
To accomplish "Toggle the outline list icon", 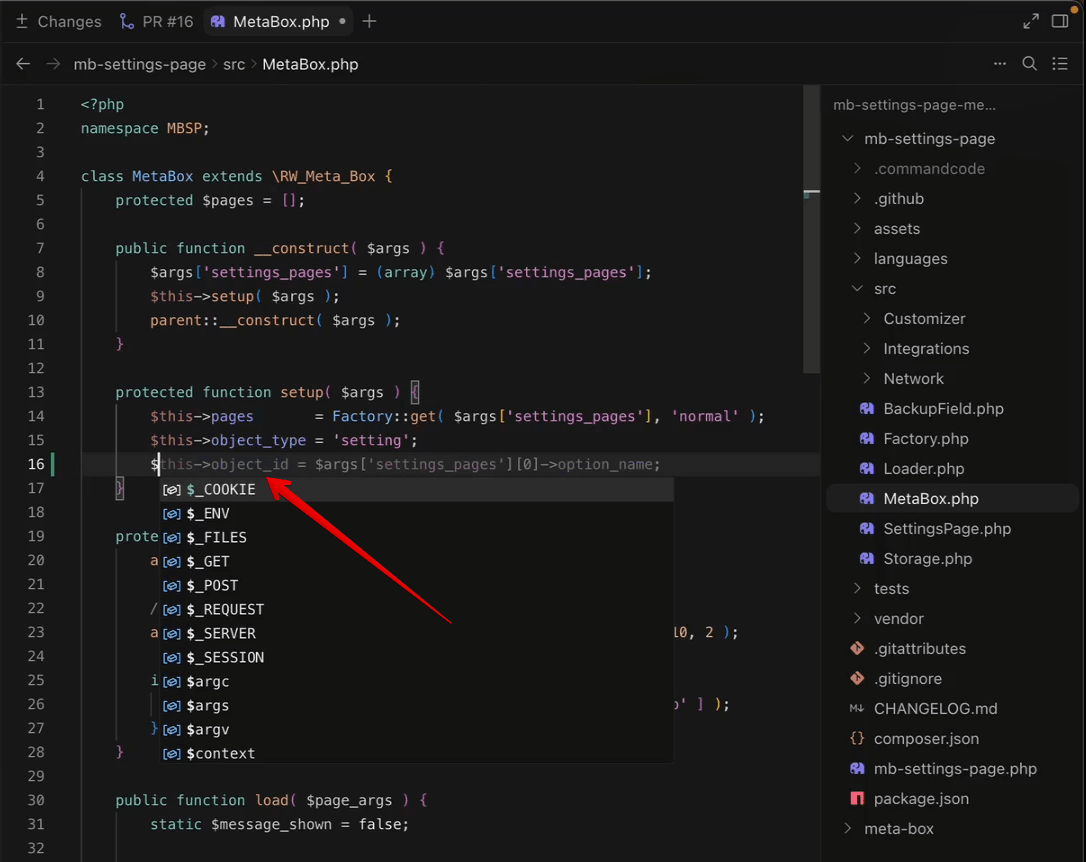I will [1060, 64].
